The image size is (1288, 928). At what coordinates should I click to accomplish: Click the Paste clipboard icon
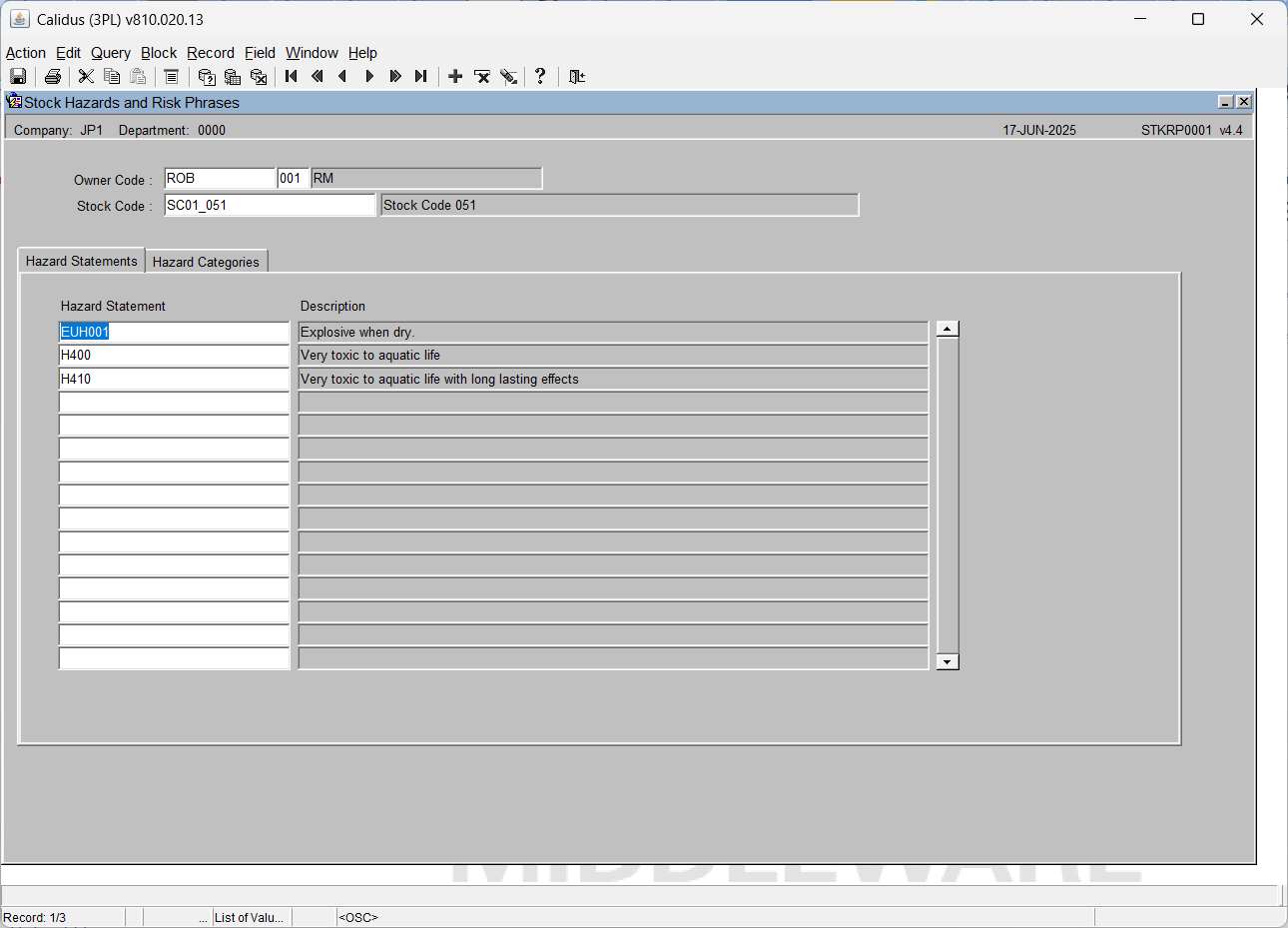pyautogui.click(x=138, y=77)
